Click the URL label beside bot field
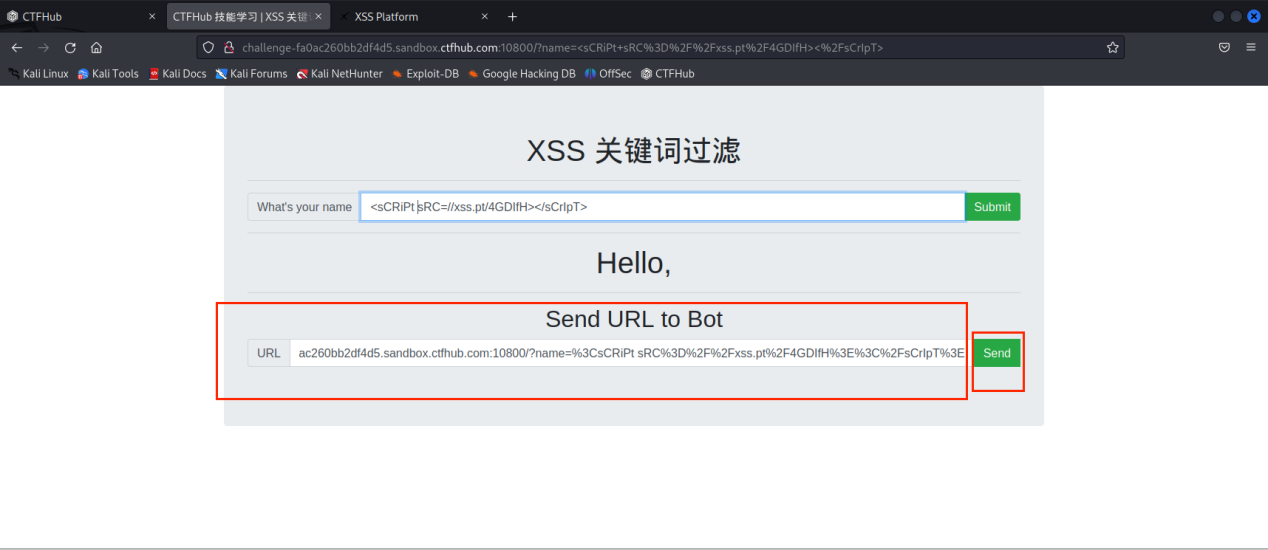 pos(269,353)
